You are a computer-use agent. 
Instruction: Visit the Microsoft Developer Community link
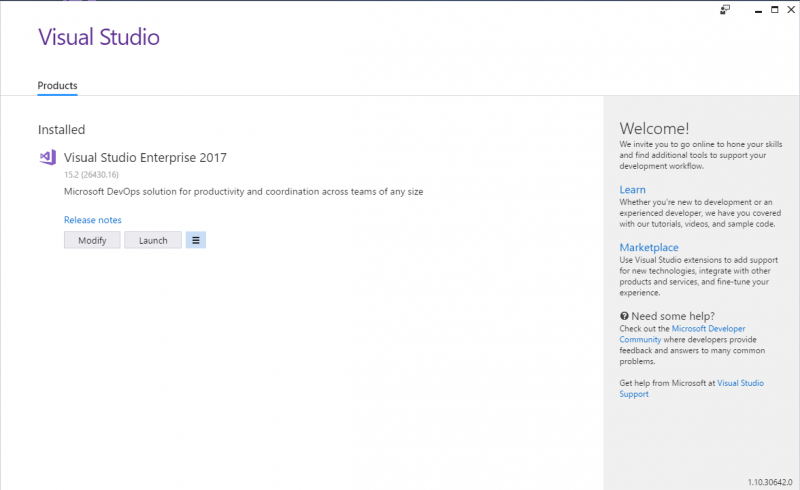[x=708, y=329]
